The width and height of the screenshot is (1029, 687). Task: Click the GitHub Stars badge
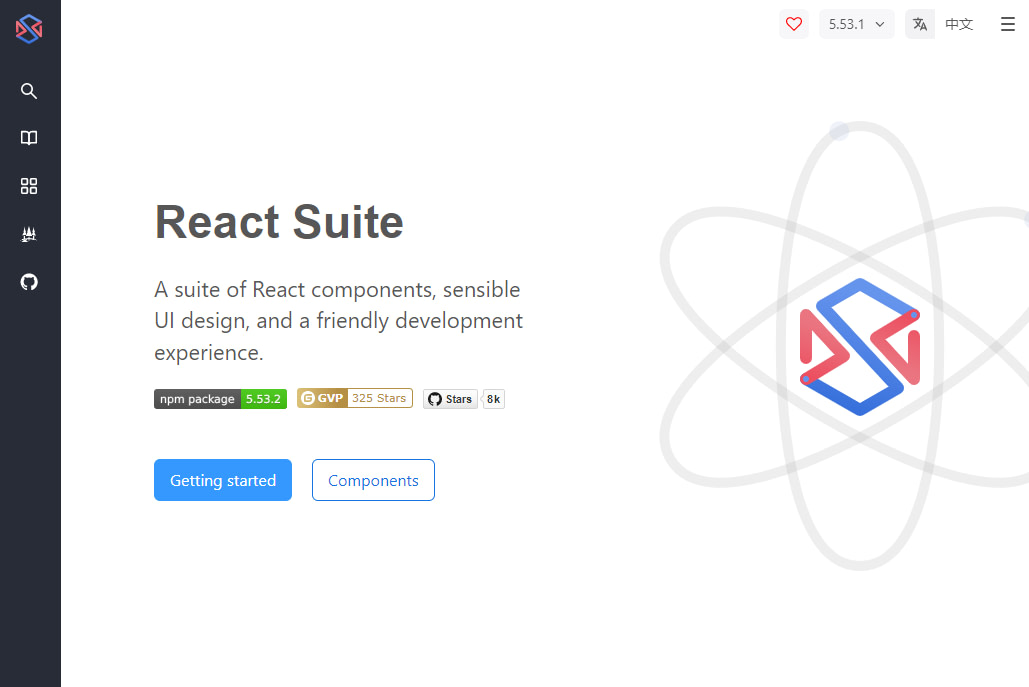450,398
